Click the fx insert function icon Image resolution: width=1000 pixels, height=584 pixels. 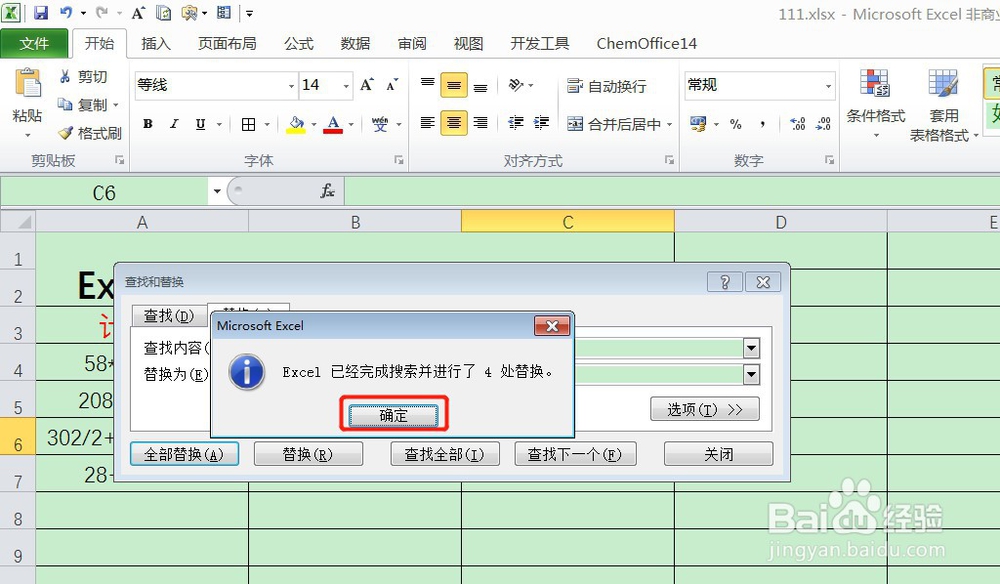pos(327,191)
